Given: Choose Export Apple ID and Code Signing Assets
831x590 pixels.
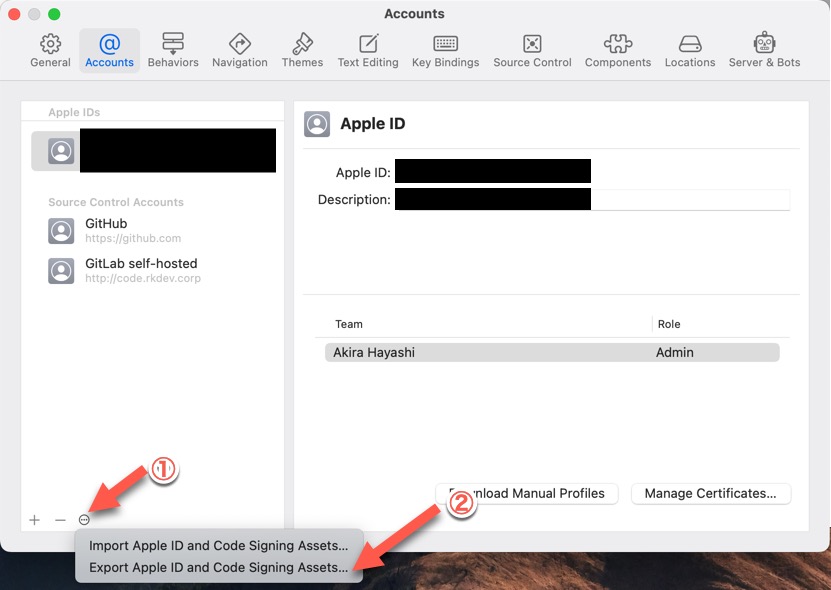Looking at the screenshot, I should (218, 567).
